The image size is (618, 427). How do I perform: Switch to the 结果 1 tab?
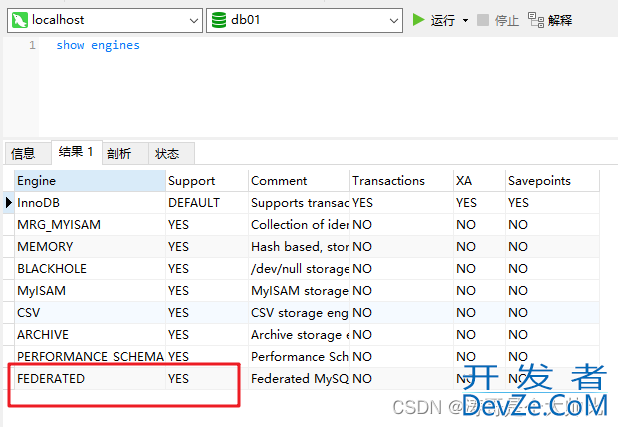point(77,152)
